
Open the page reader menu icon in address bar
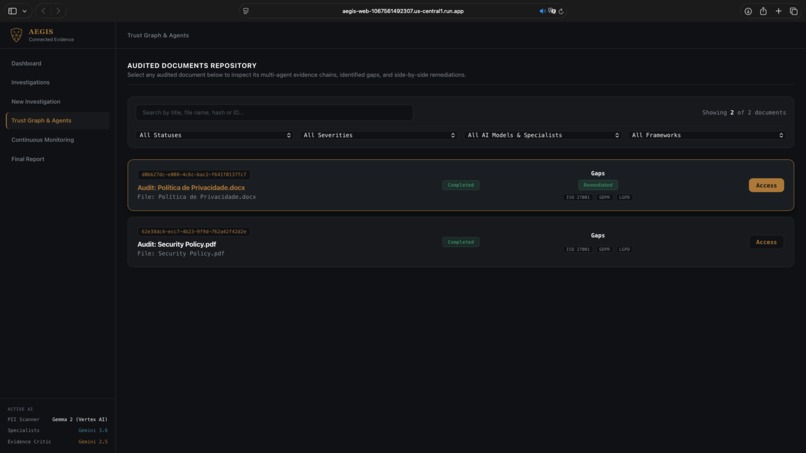coord(246,11)
